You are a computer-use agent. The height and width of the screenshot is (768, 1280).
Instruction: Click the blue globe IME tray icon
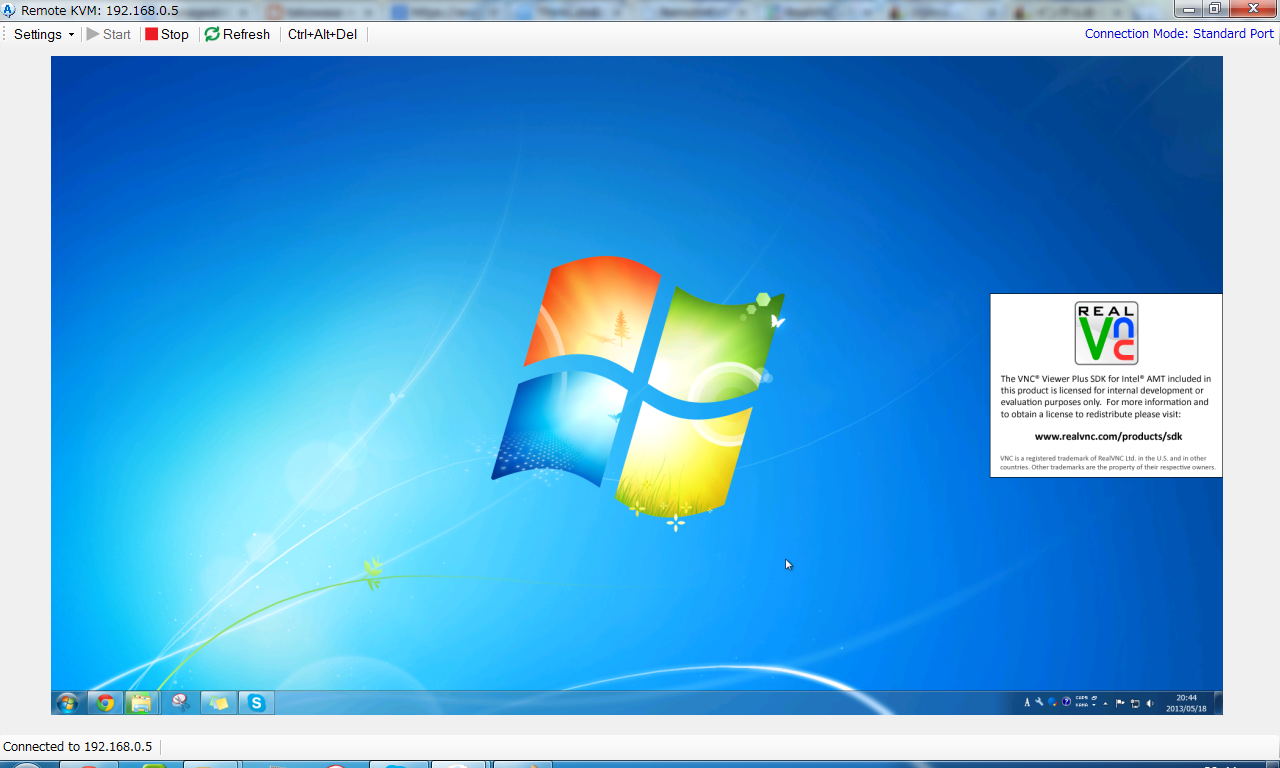[1053, 703]
